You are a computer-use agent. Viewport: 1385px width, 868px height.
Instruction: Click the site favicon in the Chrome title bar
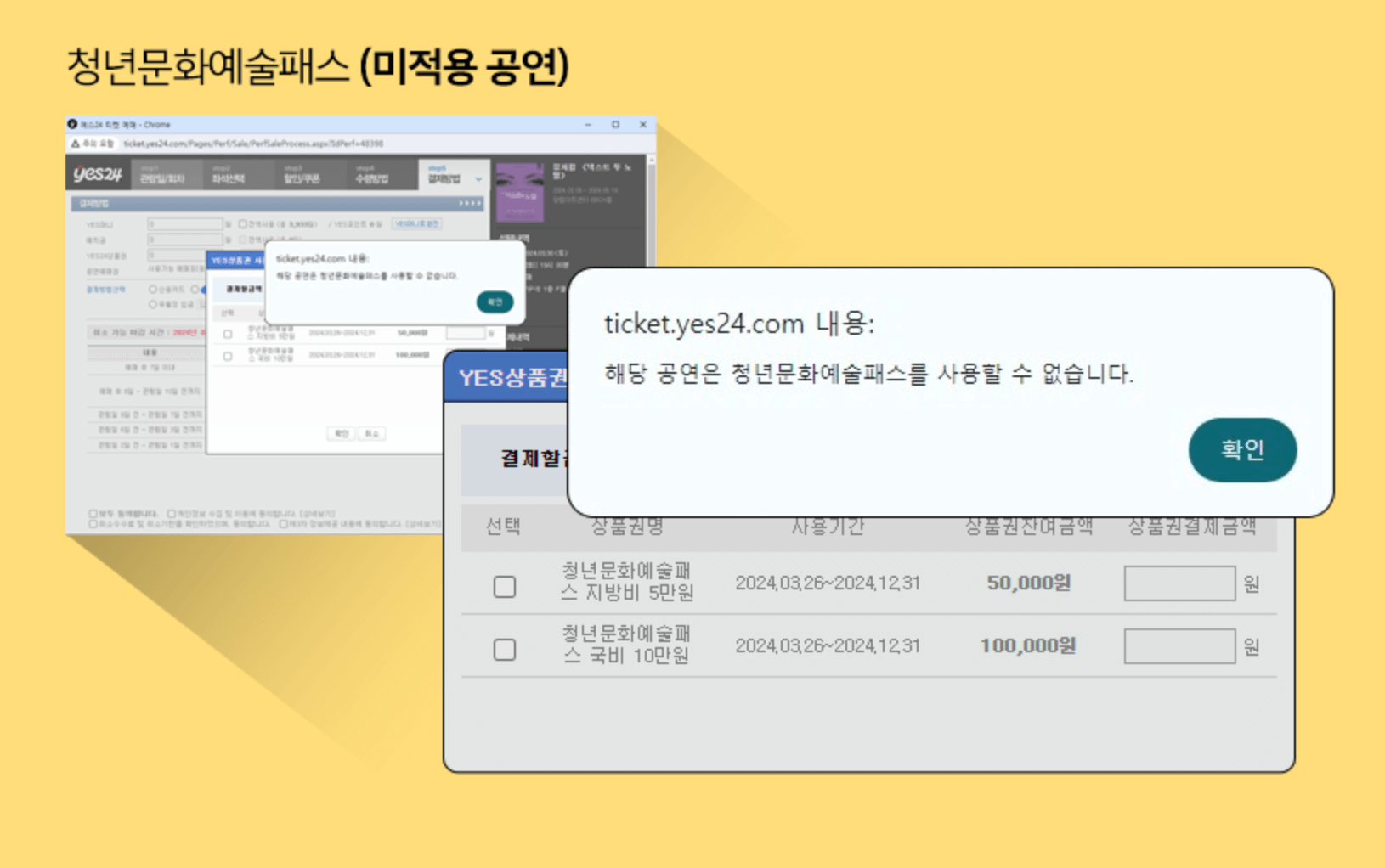coord(71,124)
